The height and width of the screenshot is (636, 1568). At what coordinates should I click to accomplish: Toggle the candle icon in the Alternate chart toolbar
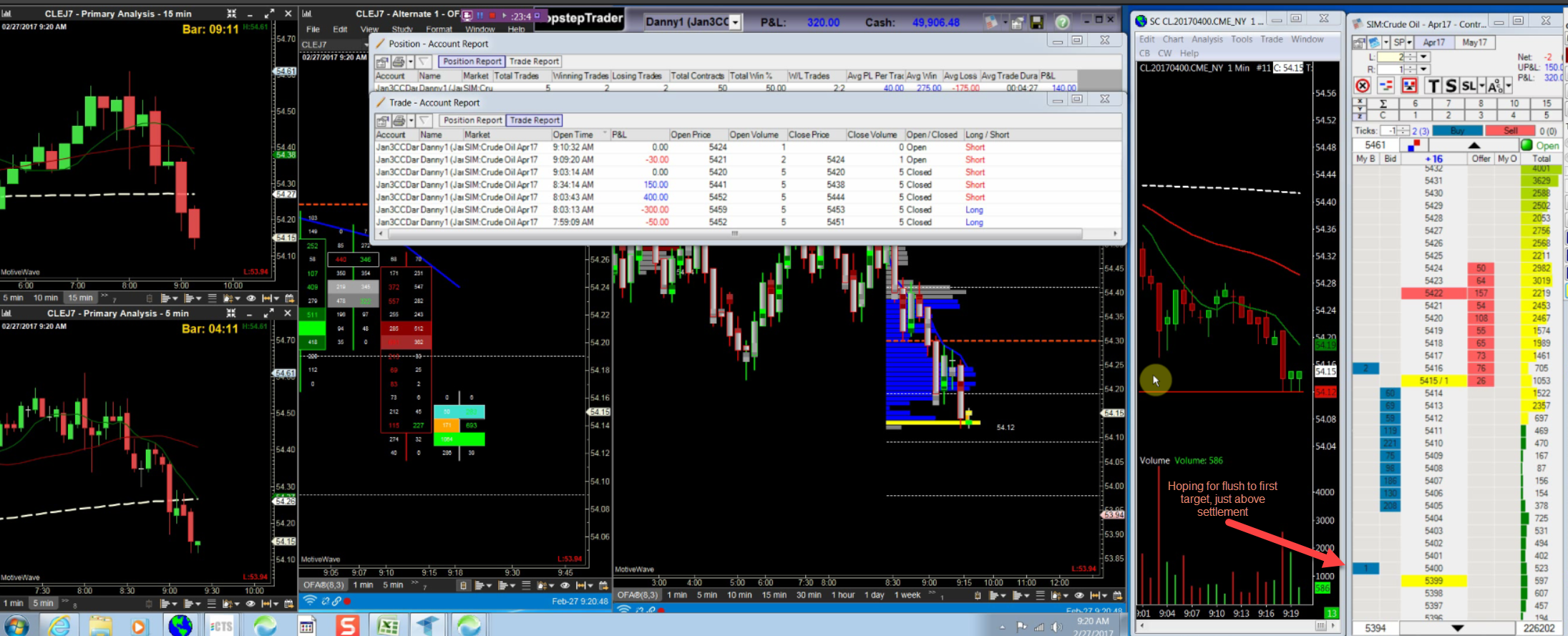[463, 585]
